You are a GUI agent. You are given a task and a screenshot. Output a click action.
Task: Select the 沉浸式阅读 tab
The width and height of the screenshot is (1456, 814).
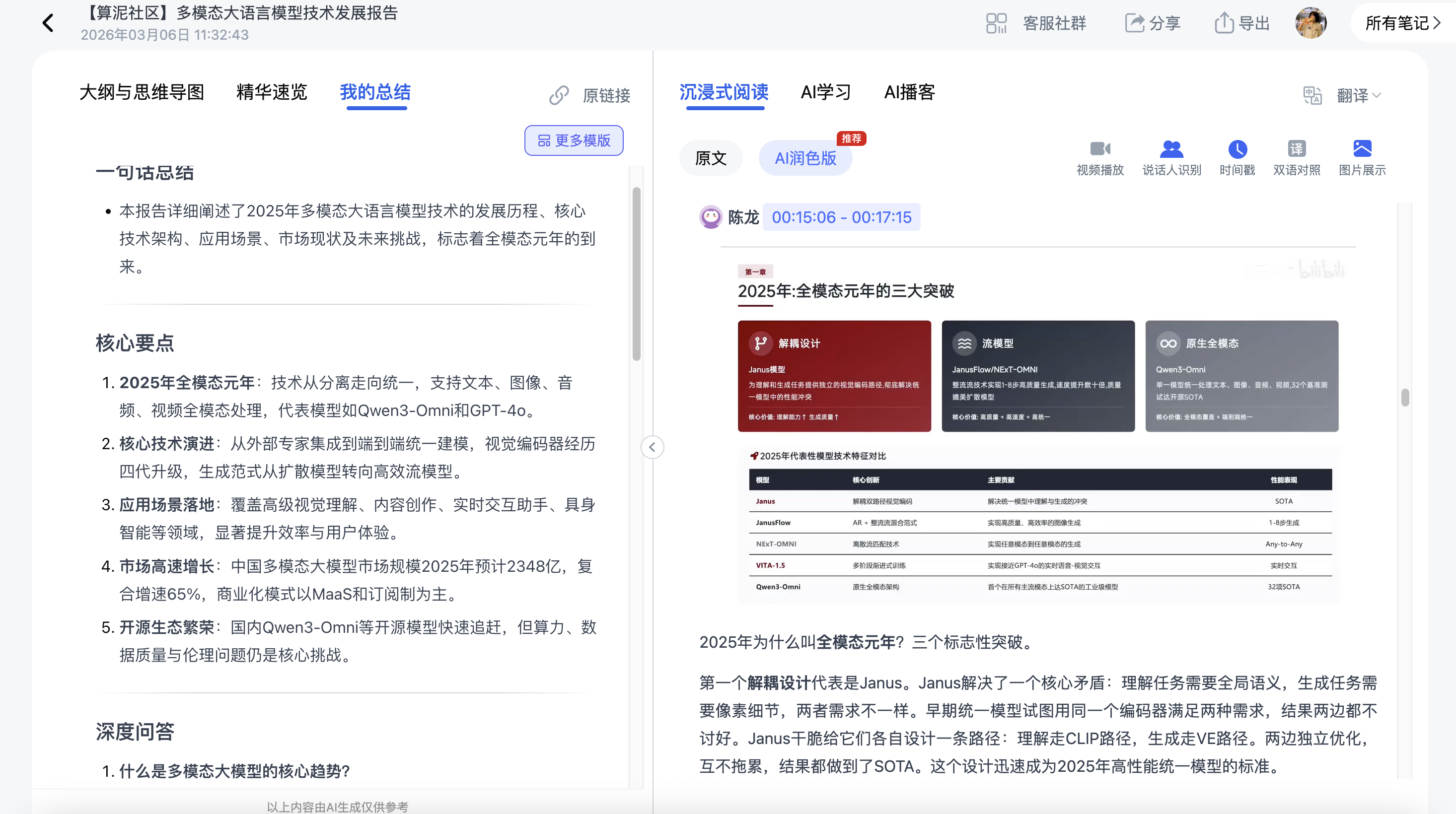(x=724, y=92)
